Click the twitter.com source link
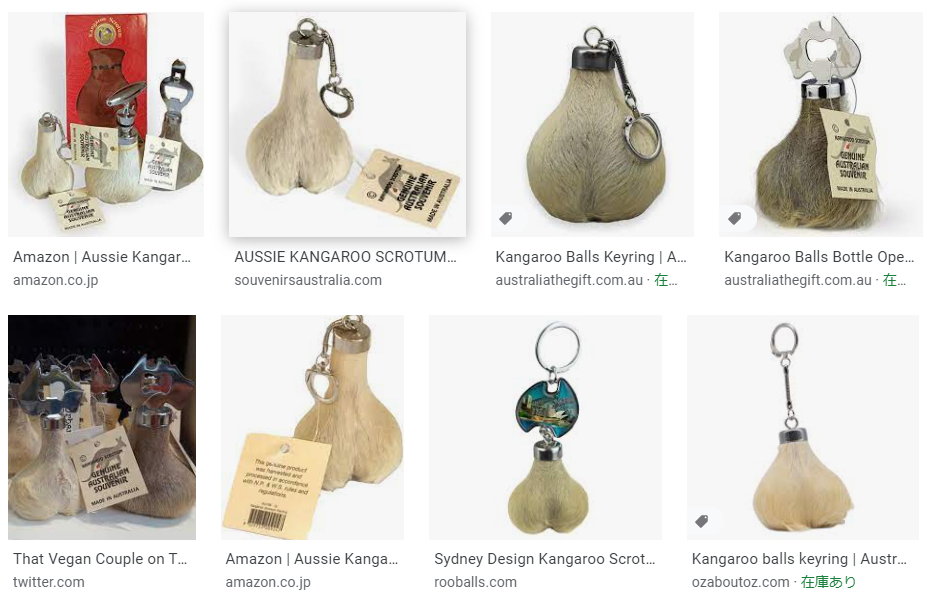936x607 pixels. tap(49, 582)
